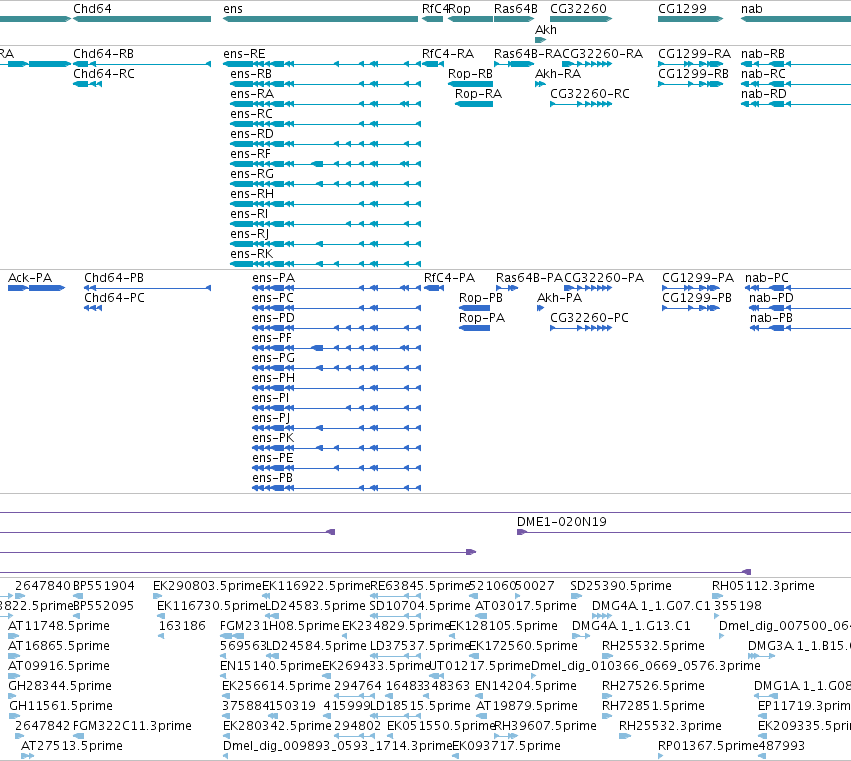This screenshot has height=761, width=851.
Task: Click the Akh gene label
Action: point(546,30)
